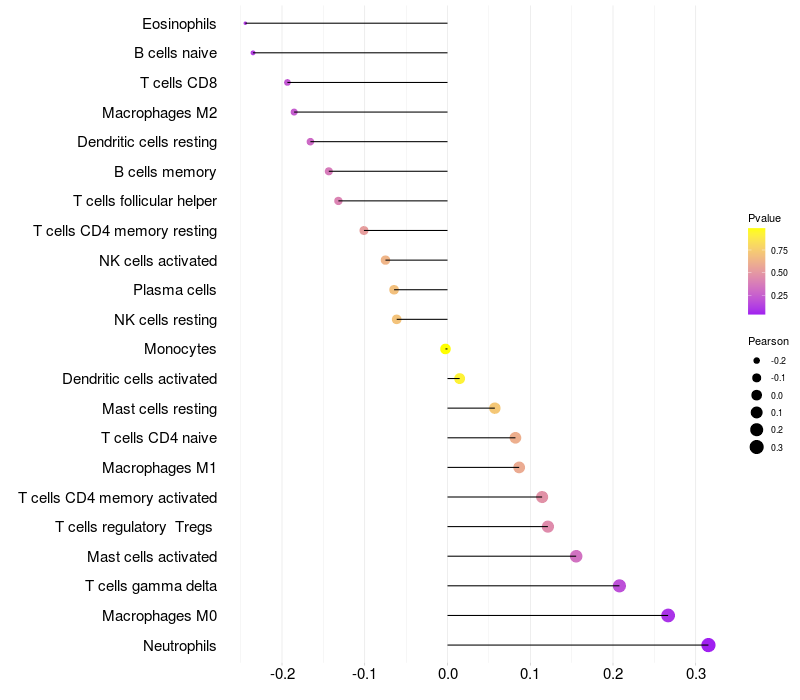800x700 pixels.
Task: Click the Plasma cells axis label
Action: click(x=174, y=290)
